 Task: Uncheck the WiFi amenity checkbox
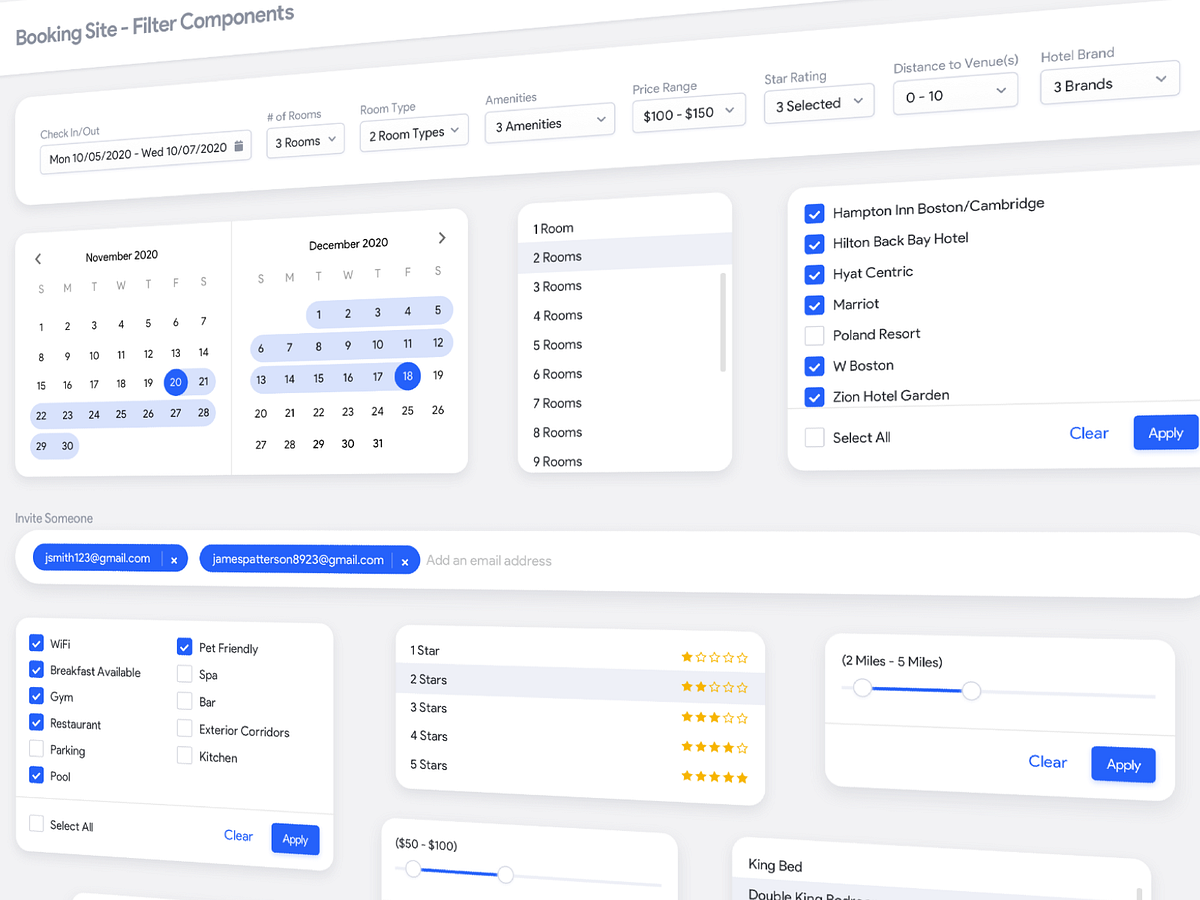click(x=36, y=643)
